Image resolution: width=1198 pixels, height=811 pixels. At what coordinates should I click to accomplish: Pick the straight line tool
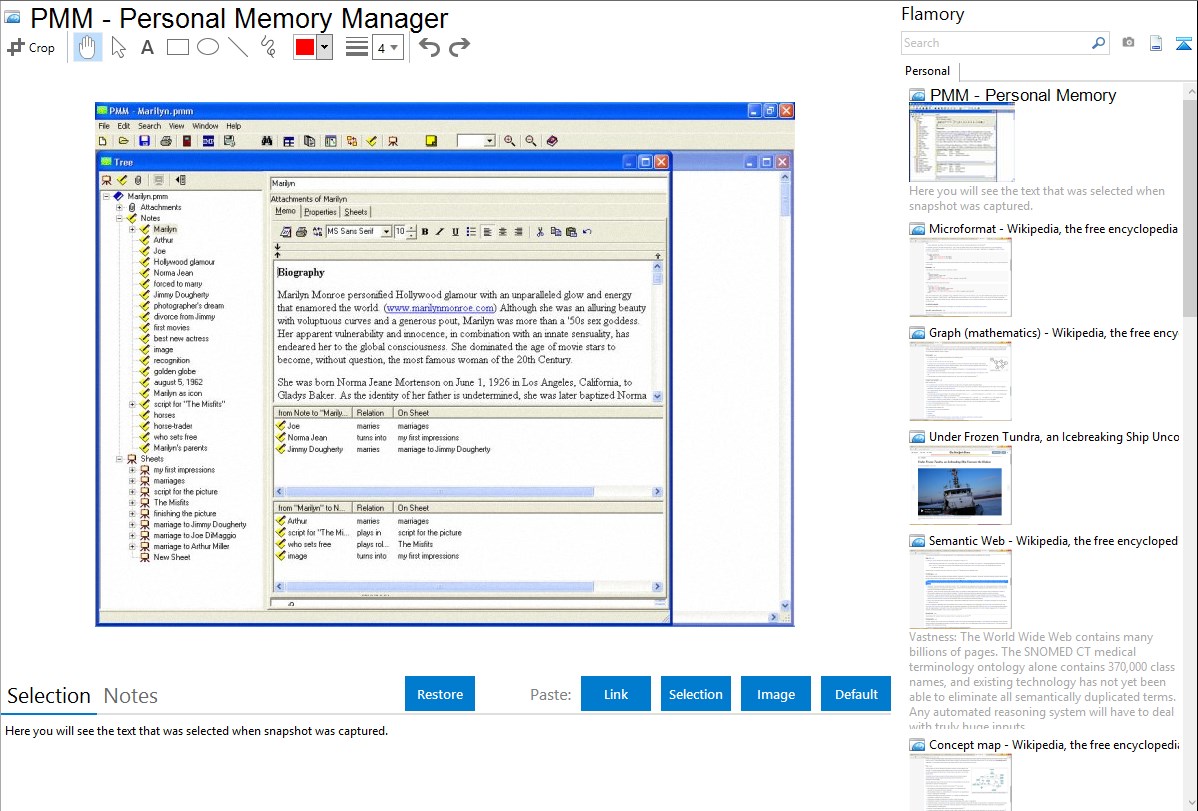click(238, 47)
